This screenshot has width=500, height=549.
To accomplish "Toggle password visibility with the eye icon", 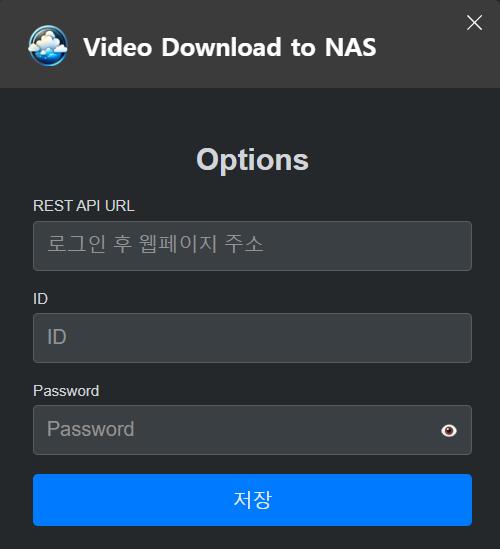I will pyautogui.click(x=449, y=430).
